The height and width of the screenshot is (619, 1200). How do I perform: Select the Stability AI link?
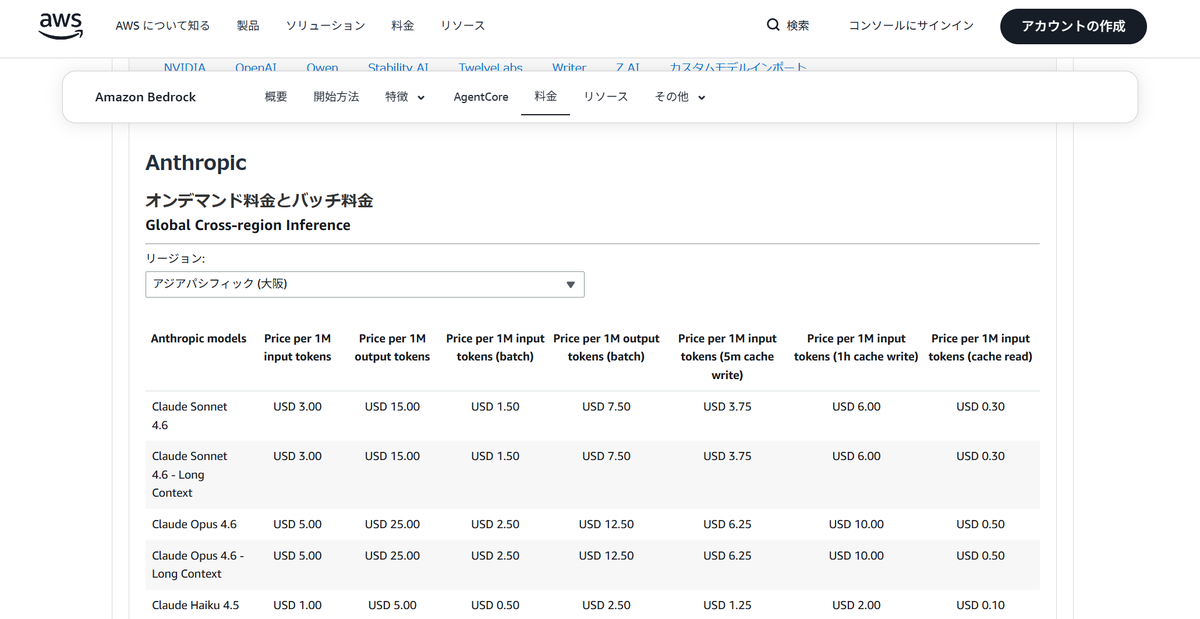[x=399, y=67]
